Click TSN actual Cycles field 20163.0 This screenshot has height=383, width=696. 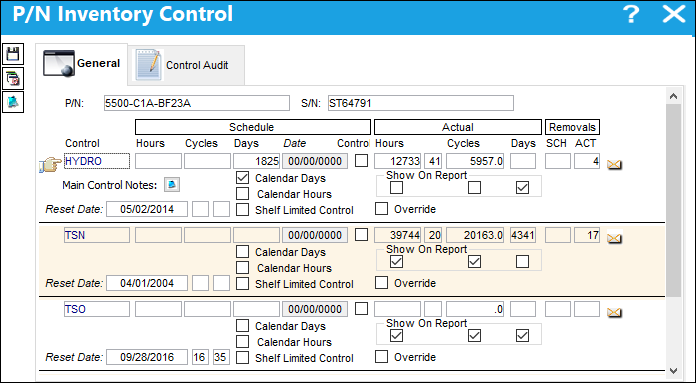tap(475, 235)
